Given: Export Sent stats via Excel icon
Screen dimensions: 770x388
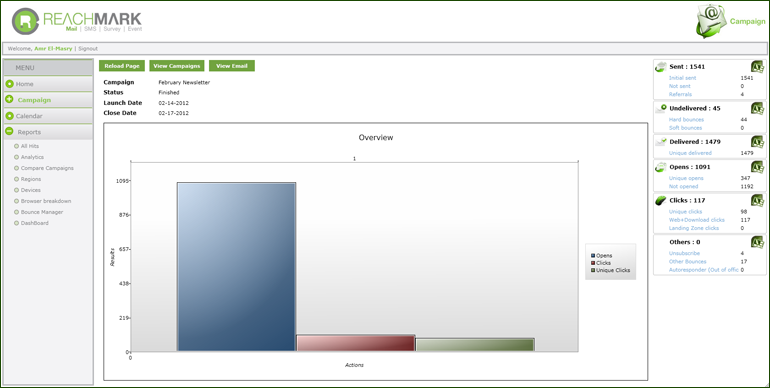Looking at the screenshot, I should pos(757,67).
